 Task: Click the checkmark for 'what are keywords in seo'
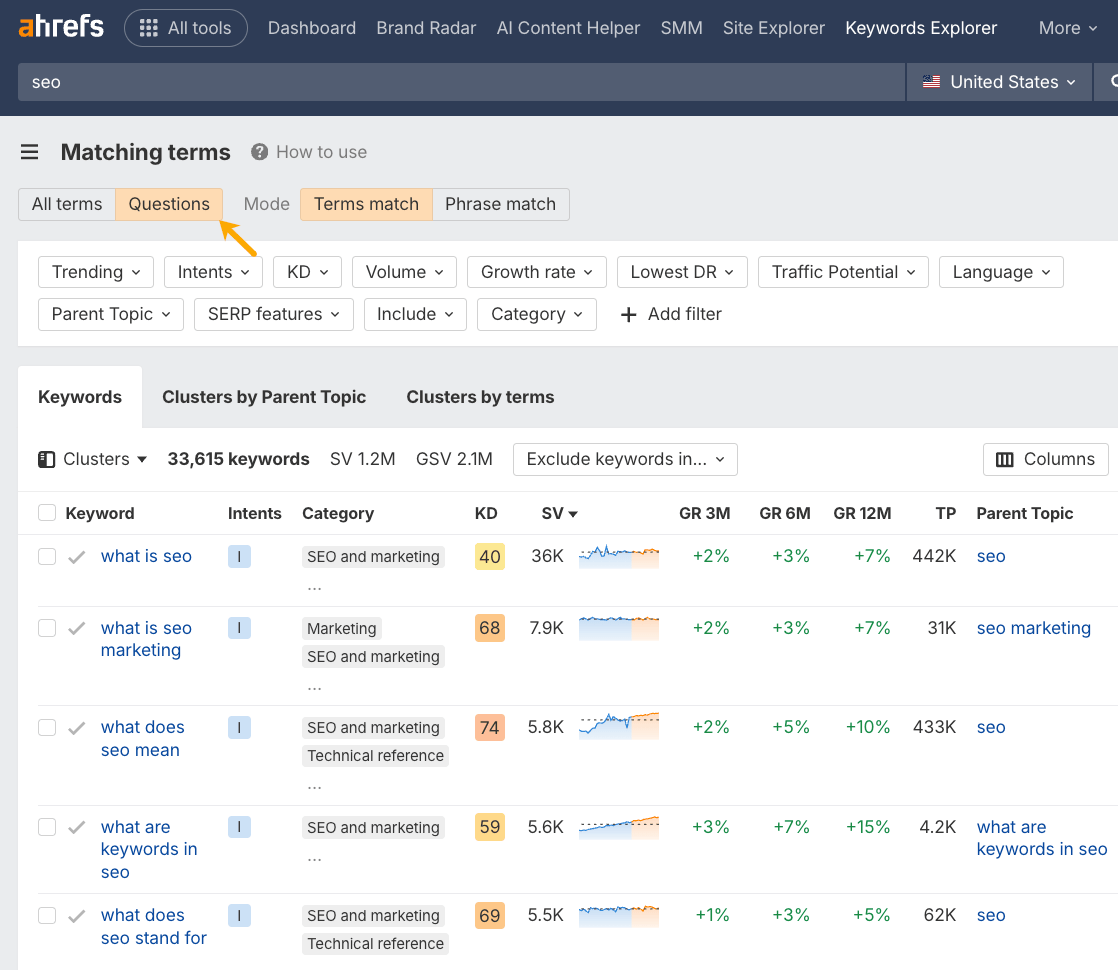(76, 827)
